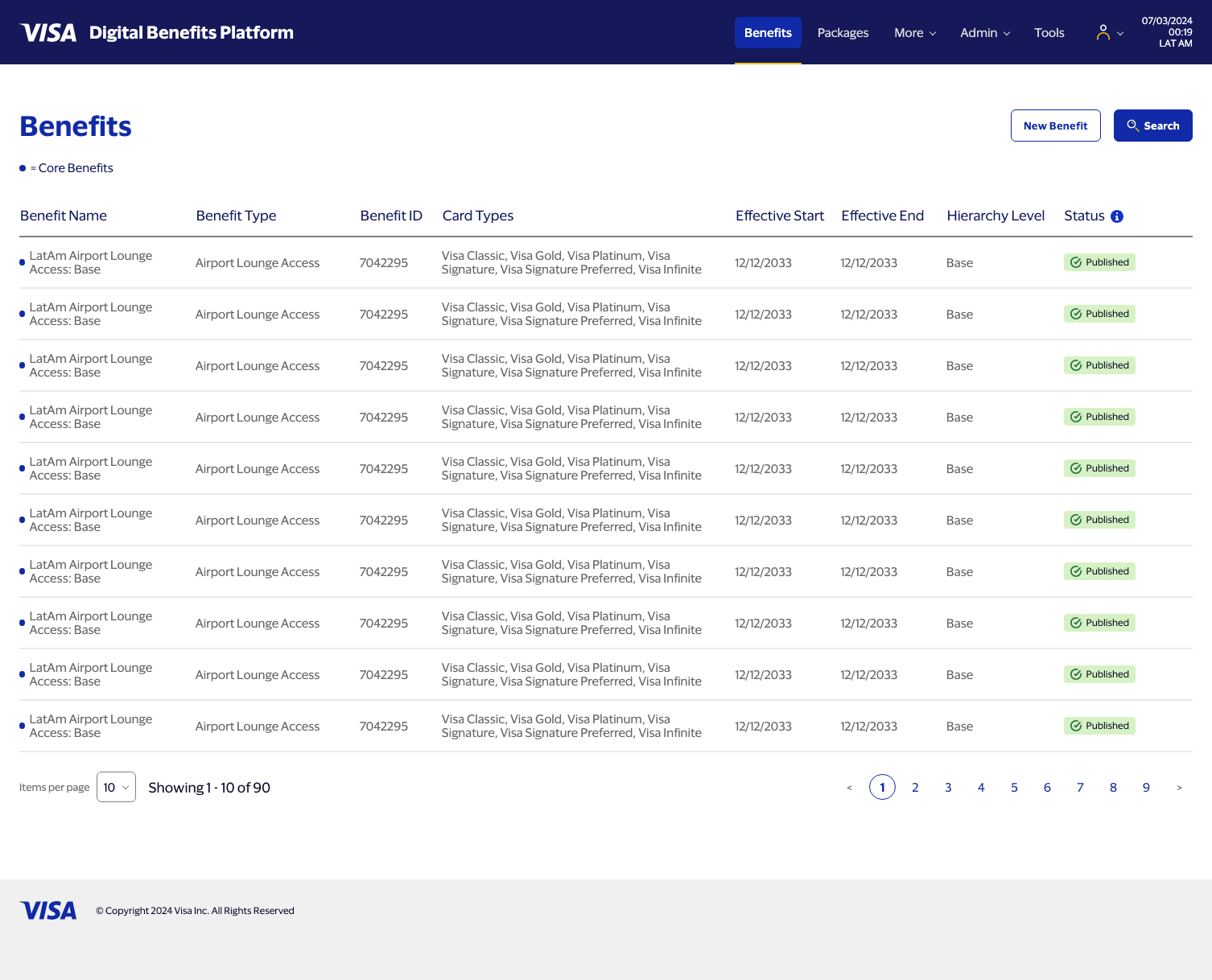Go to page 6
Viewport: 1212px width, 980px height.
1047,787
